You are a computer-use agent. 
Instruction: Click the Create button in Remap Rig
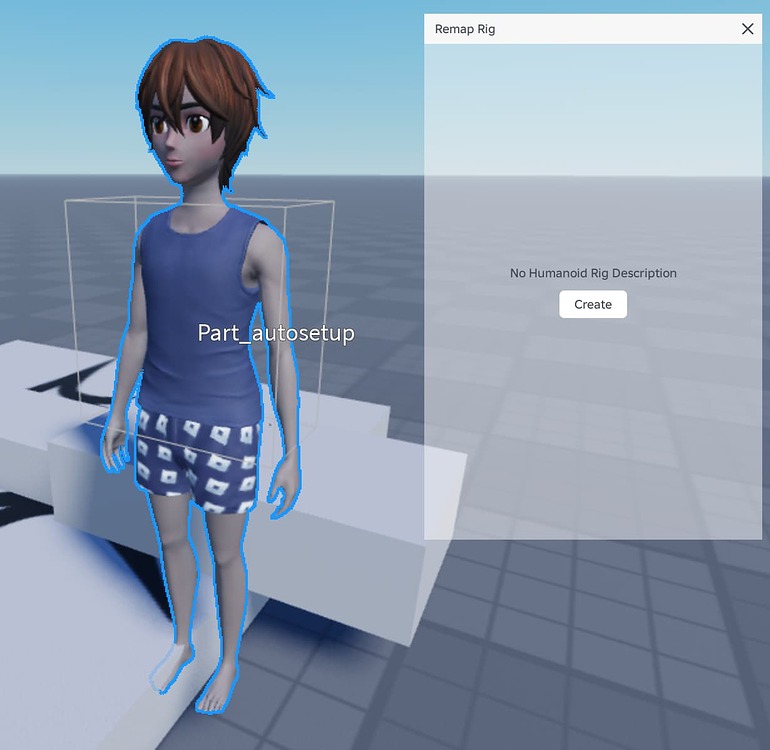click(593, 305)
